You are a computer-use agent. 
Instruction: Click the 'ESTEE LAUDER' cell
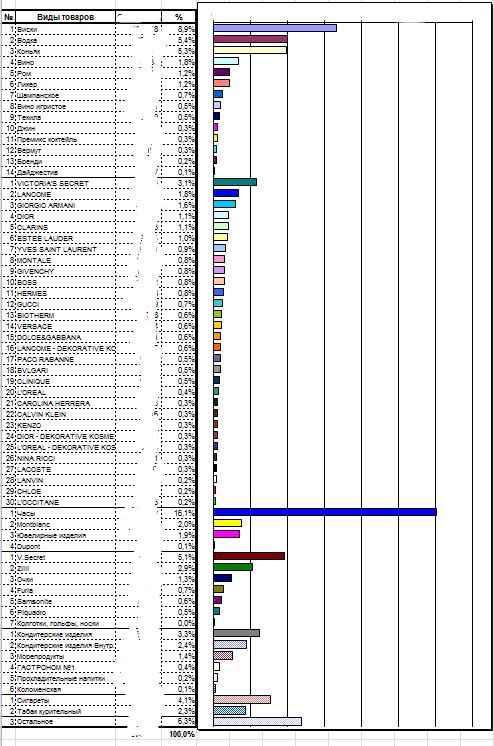[x=66, y=238]
